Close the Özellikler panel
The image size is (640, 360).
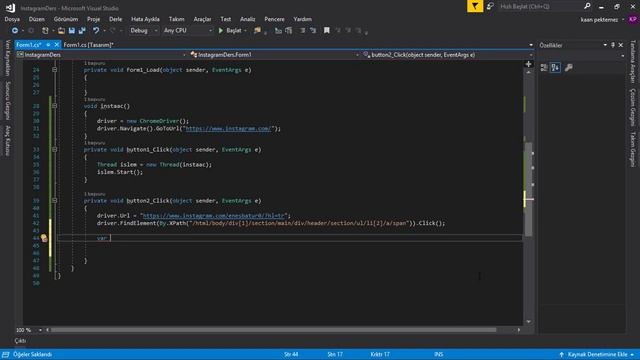[621, 45]
